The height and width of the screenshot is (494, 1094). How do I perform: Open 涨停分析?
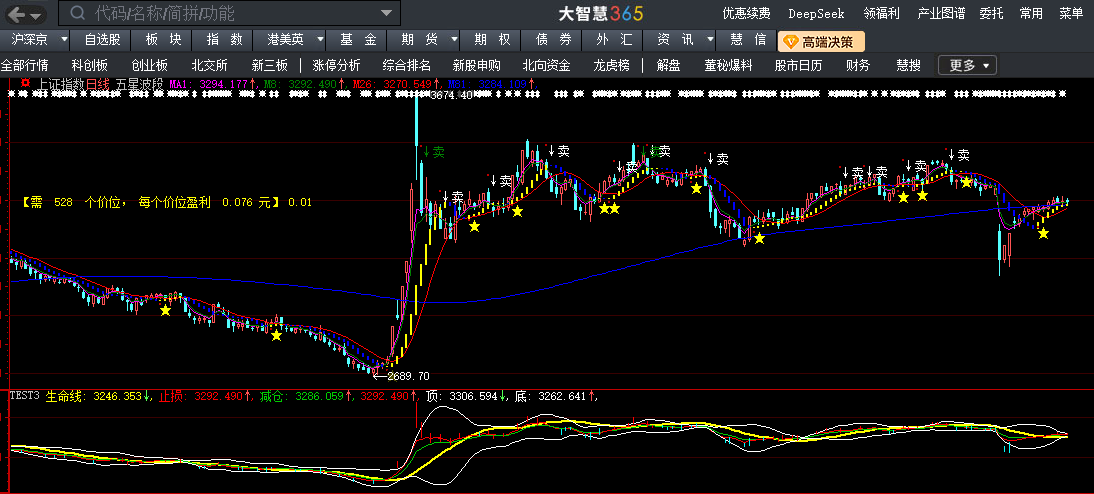point(336,66)
